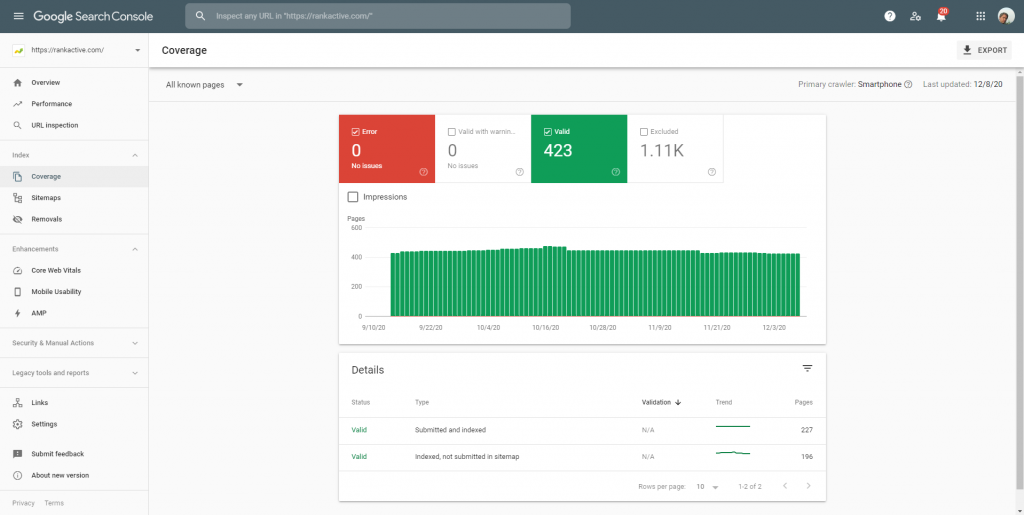Open the Removals menu item
This screenshot has height=515, width=1024.
click(74, 219)
